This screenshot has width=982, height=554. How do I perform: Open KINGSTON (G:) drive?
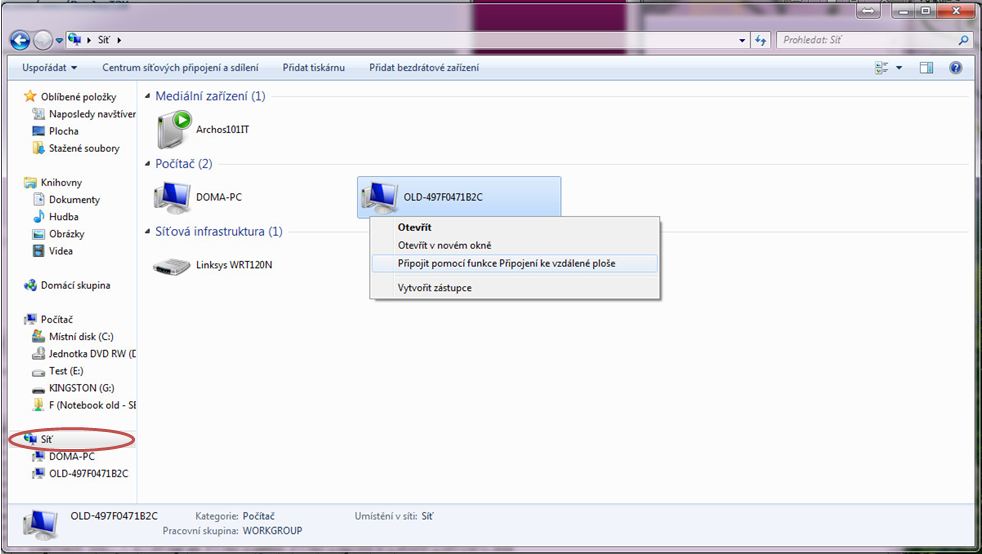coord(73,388)
